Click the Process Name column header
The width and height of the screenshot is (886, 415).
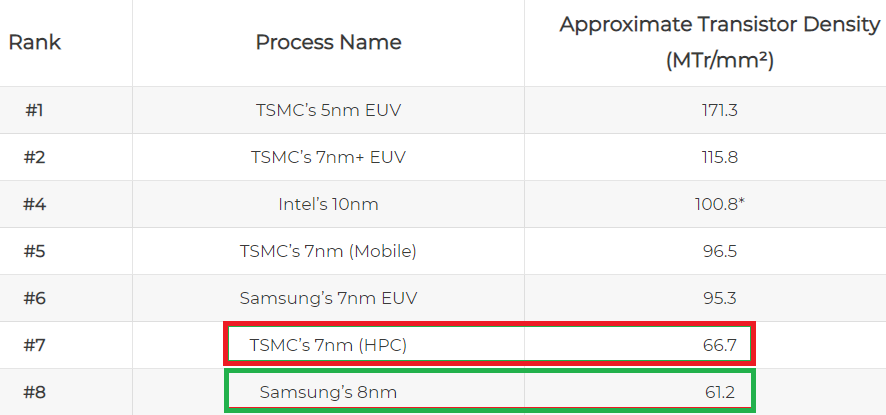tap(328, 42)
